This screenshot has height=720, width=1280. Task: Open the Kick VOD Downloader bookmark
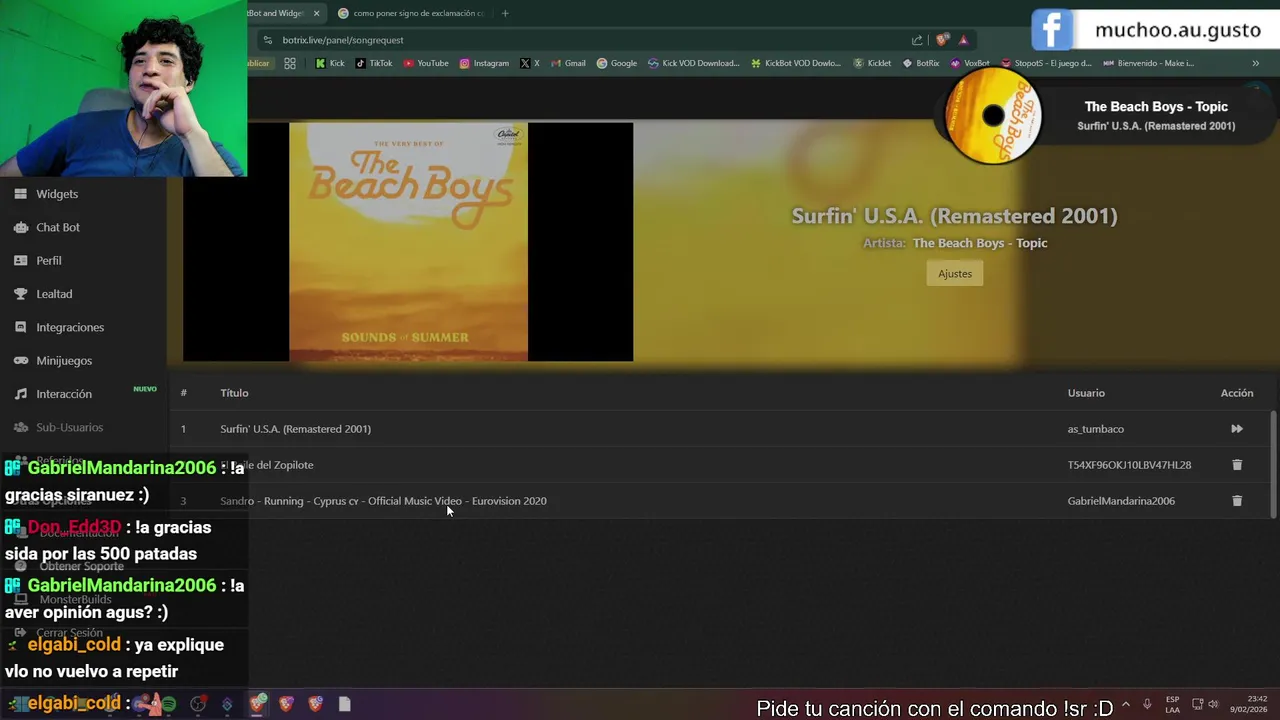click(693, 63)
